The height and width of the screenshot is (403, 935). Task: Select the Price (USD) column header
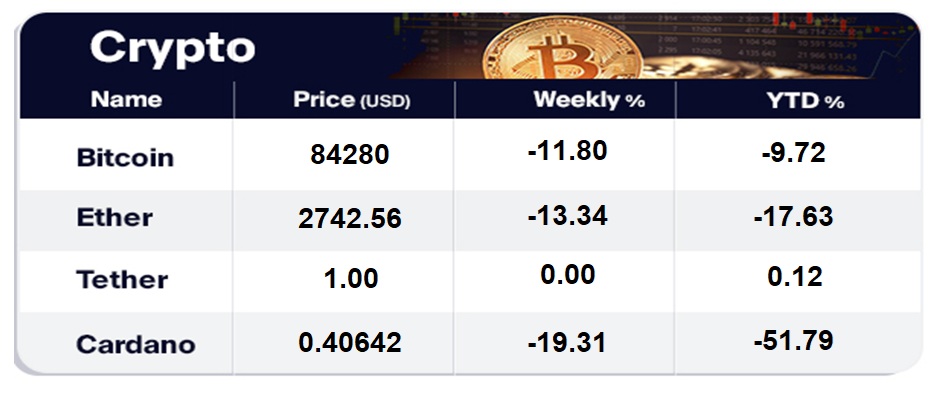[x=352, y=100]
